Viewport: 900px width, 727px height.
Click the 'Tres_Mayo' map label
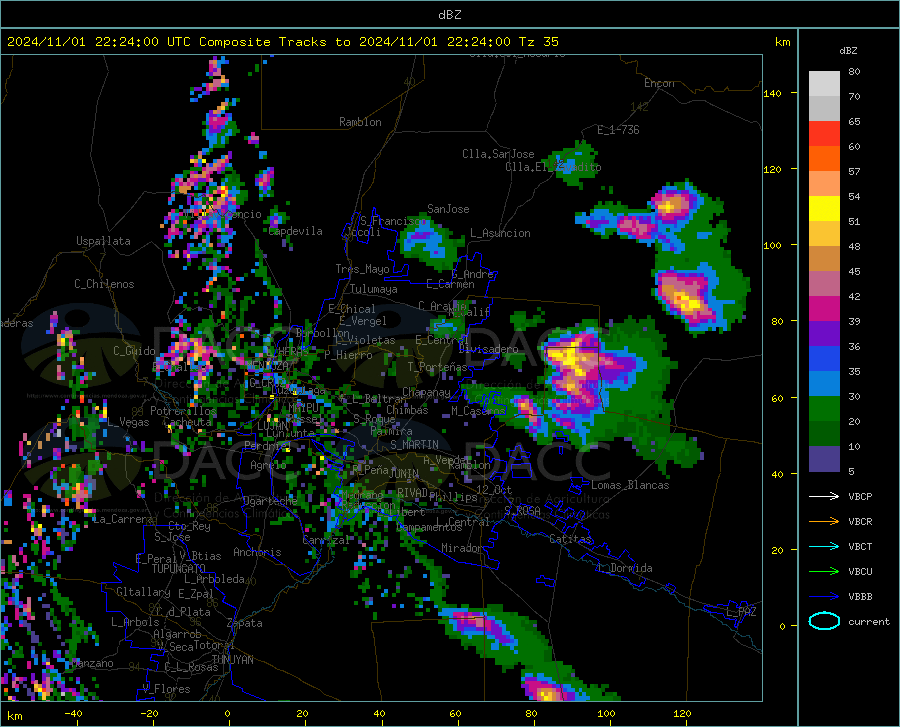362,269
